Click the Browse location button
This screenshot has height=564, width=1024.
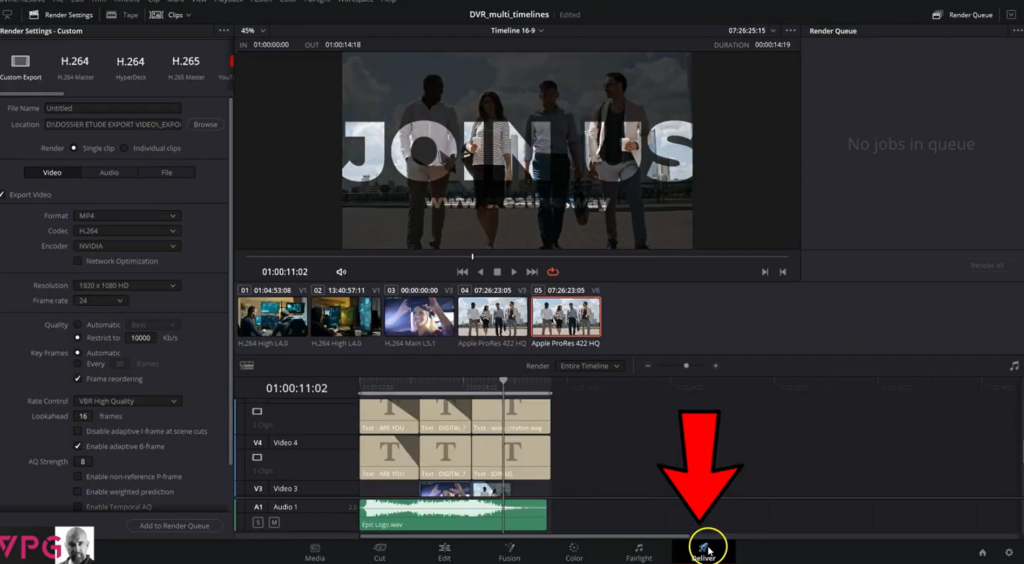coord(205,125)
